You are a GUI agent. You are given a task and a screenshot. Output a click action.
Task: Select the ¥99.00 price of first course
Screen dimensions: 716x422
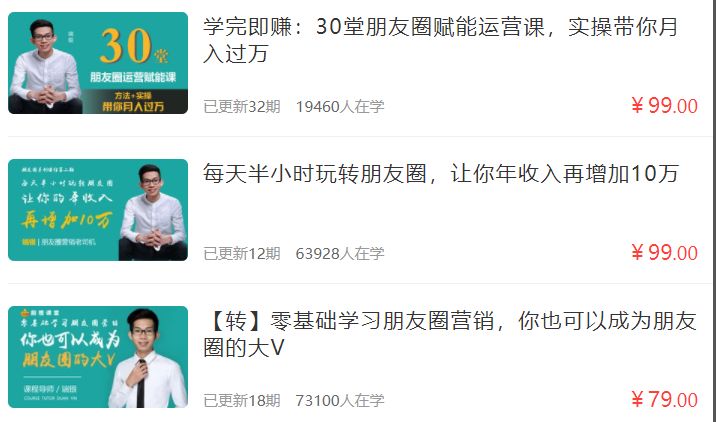point(664,106)
